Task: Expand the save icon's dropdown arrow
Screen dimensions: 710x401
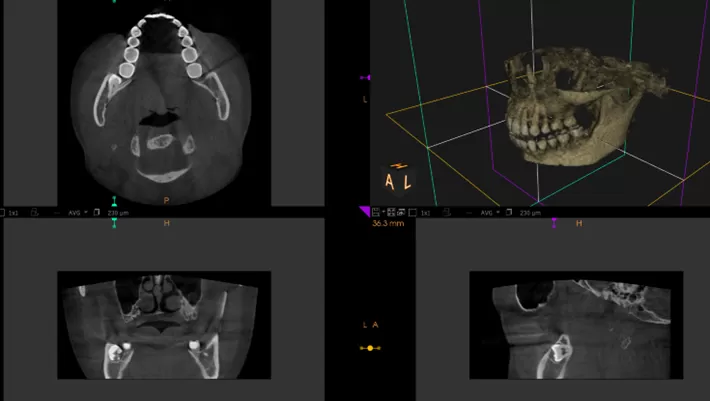Action: click(383, 212)
